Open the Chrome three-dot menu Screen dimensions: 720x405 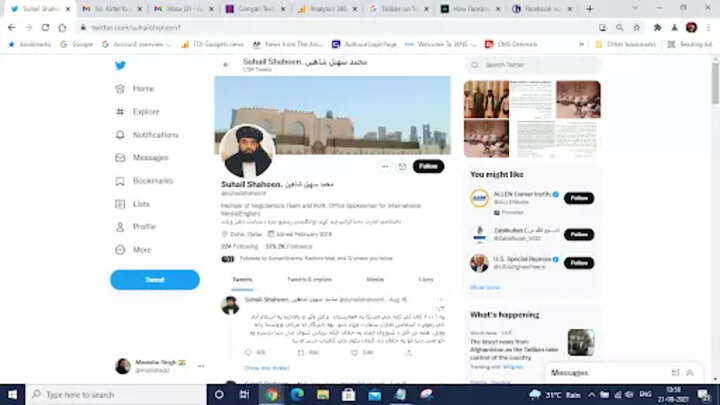[709, 28]
